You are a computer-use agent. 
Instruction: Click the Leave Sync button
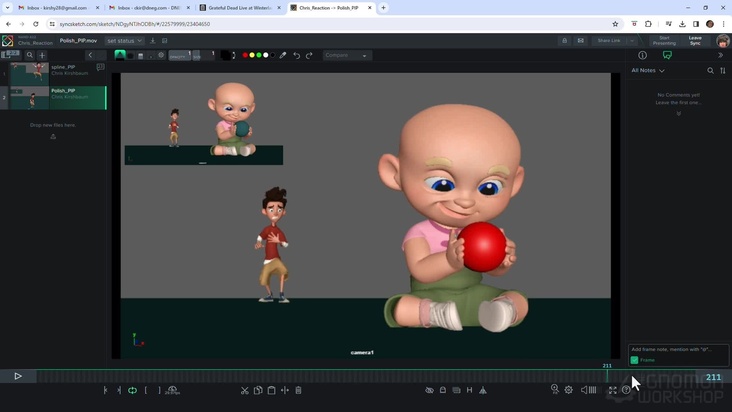pyautogui.click(x=695, y=41)
